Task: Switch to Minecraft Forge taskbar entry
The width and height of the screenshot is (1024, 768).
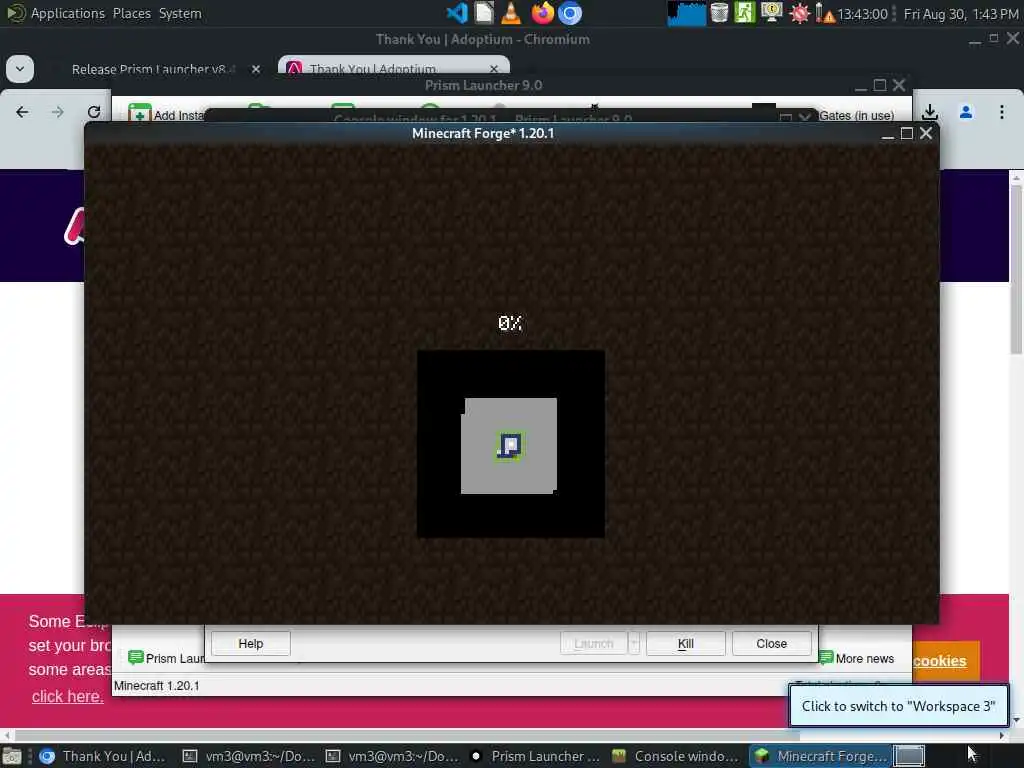Action: click(x=820, y=756)
